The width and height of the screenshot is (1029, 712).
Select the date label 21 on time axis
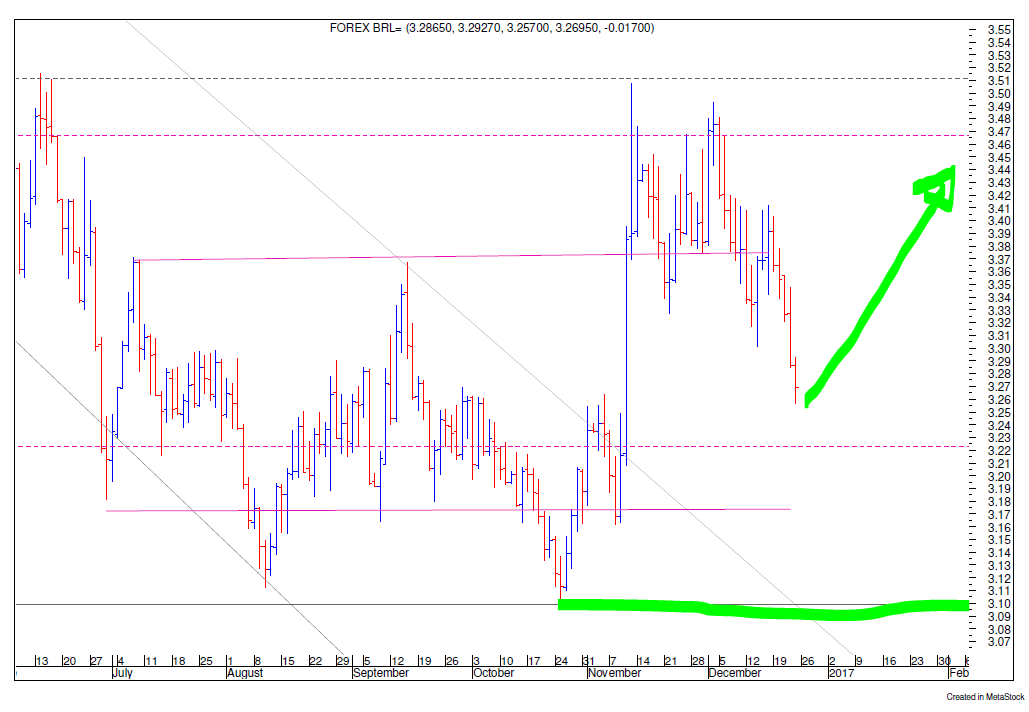coord(671,661)
